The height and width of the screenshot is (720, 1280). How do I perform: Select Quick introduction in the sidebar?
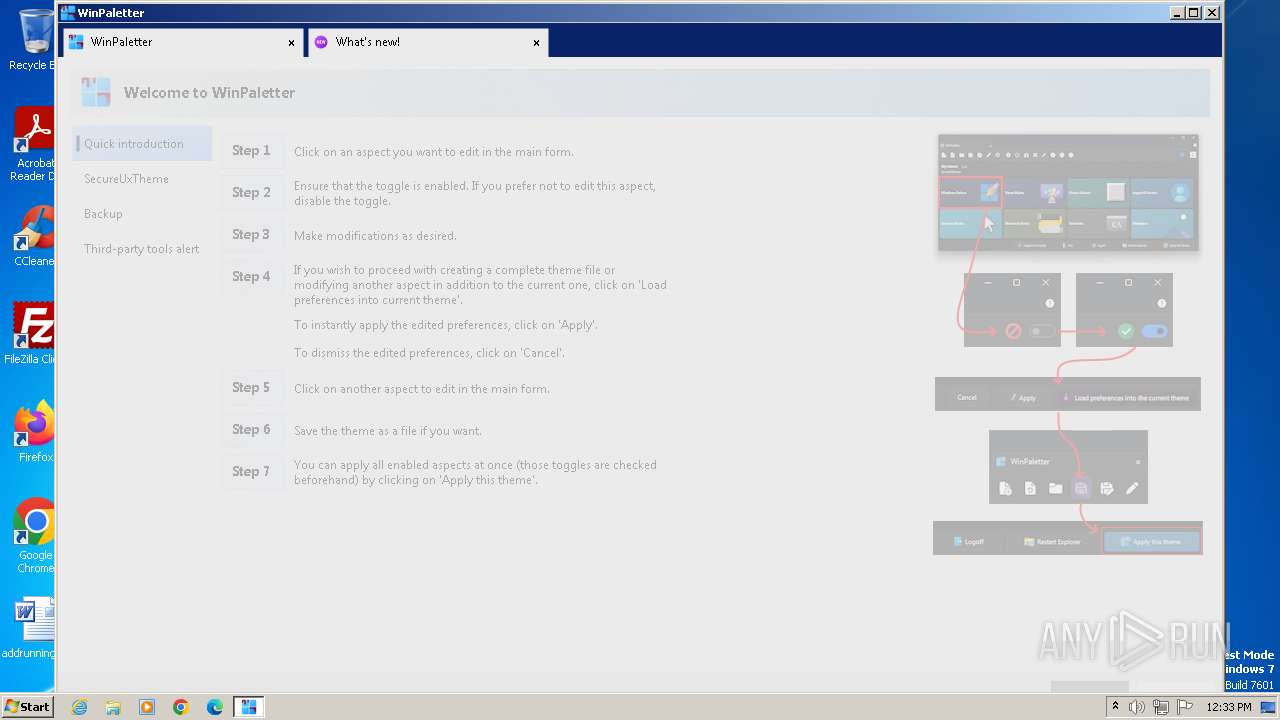[142, 143]
